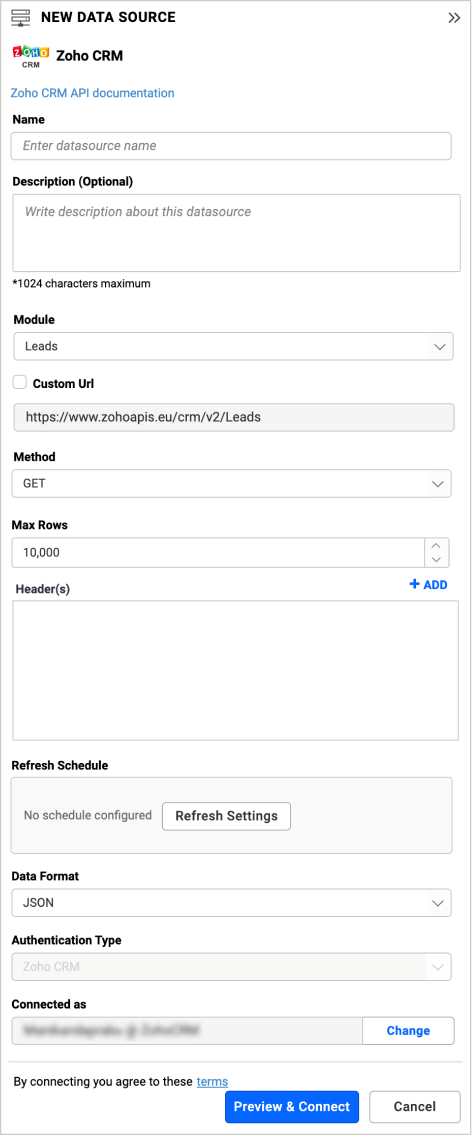The image size is (472, 1136).
Task: Click inside the Header(s) list box
Action: [x=236, y=670]
